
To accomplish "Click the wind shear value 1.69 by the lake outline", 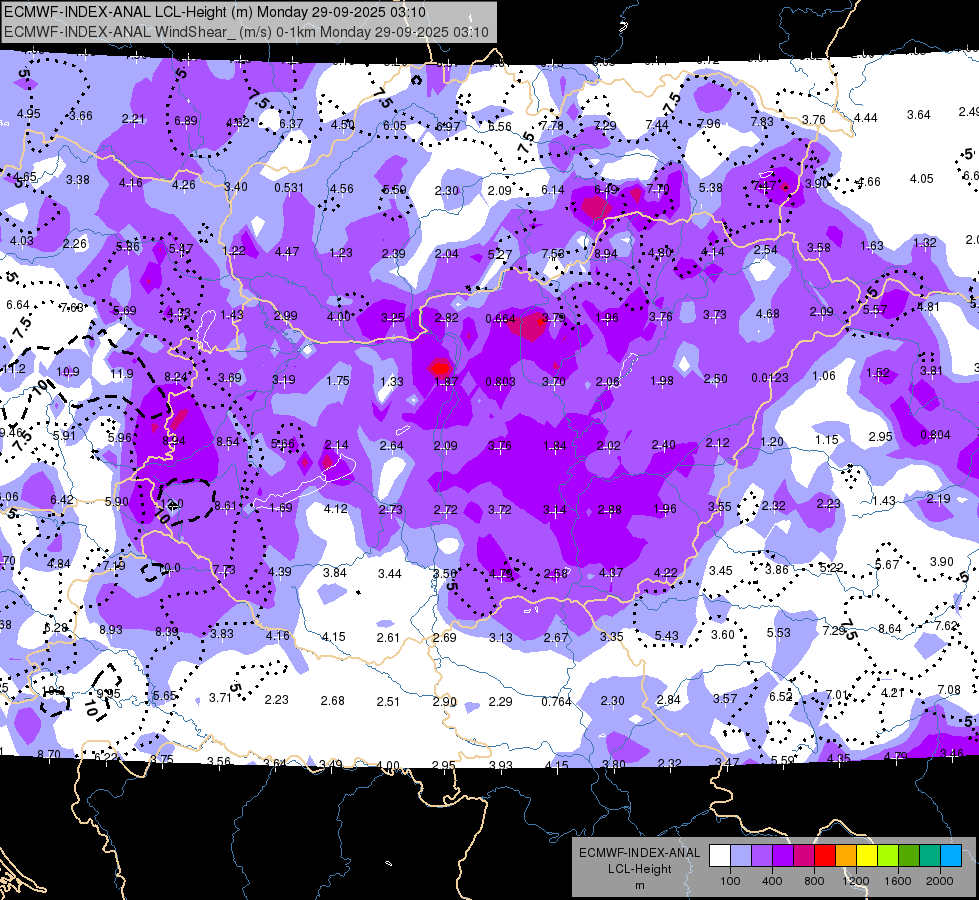I will 280,508.
